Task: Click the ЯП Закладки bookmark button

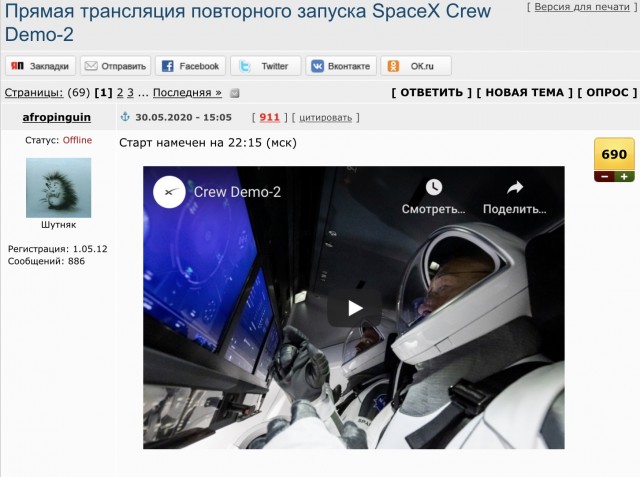Action: point(40,66)
